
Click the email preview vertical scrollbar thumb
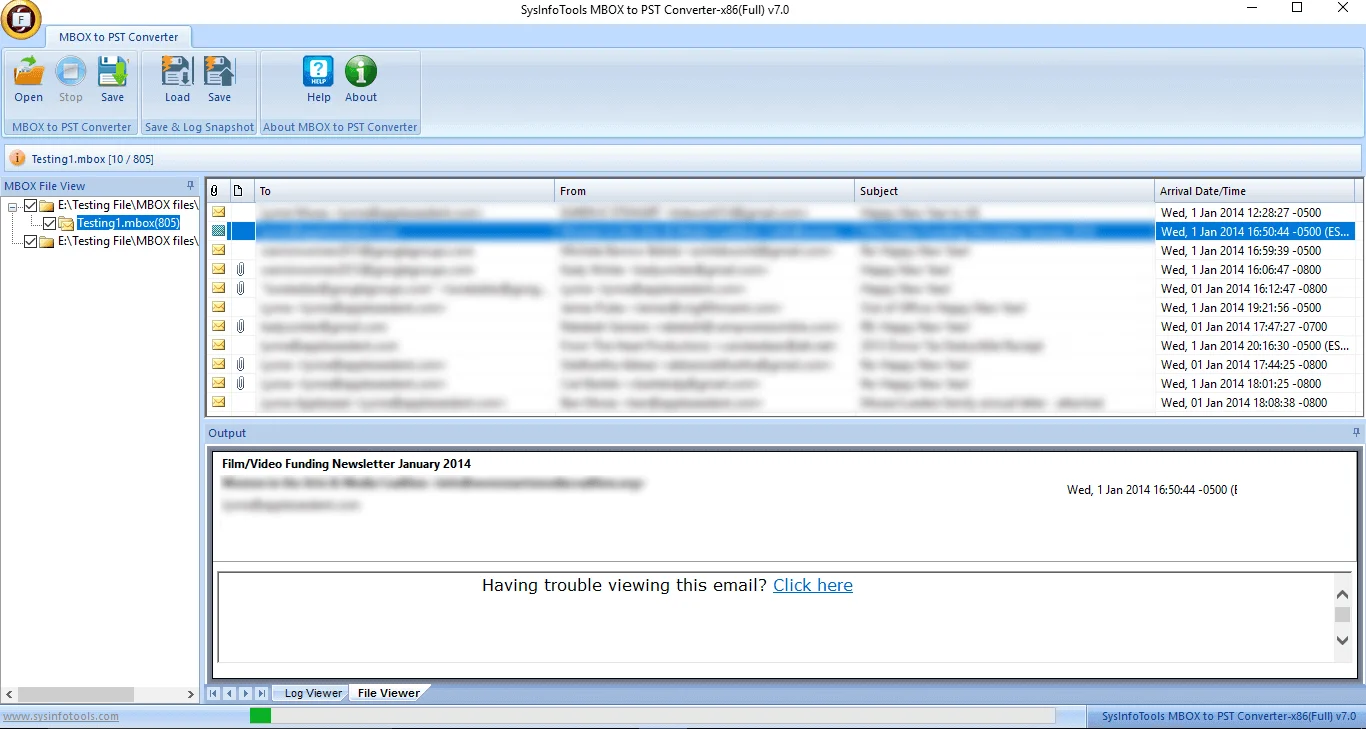pos(1343,615)
